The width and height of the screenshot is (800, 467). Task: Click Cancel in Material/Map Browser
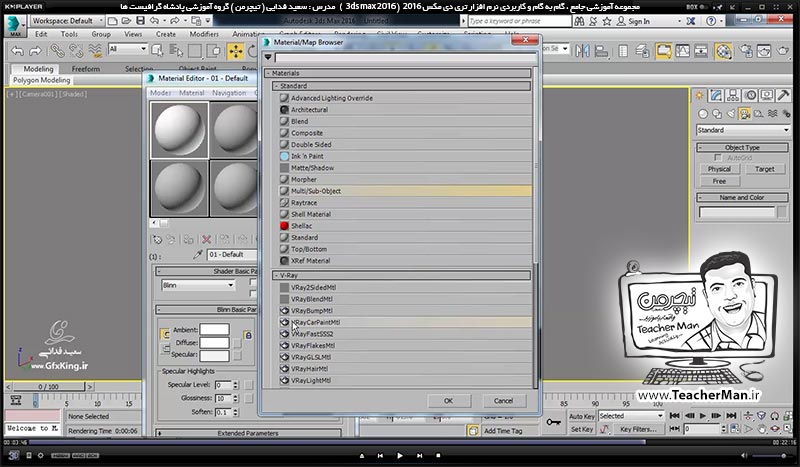[503, 401]
